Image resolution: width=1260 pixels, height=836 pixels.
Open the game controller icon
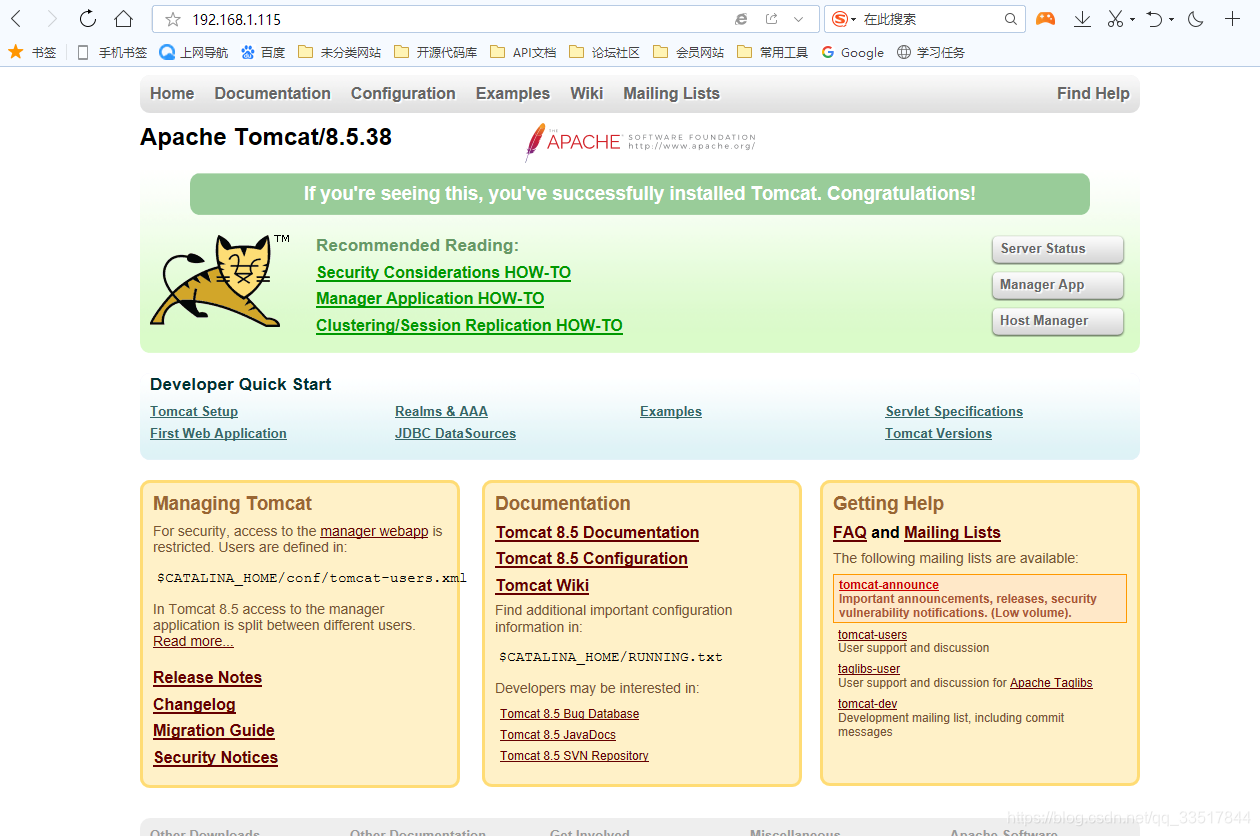tap(1045, 18)
